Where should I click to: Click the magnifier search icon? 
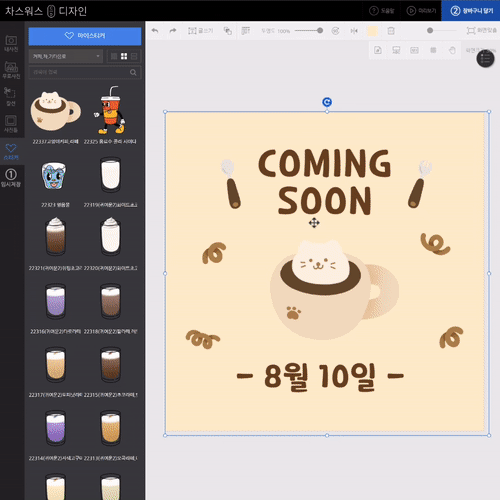tap(133, 72)
